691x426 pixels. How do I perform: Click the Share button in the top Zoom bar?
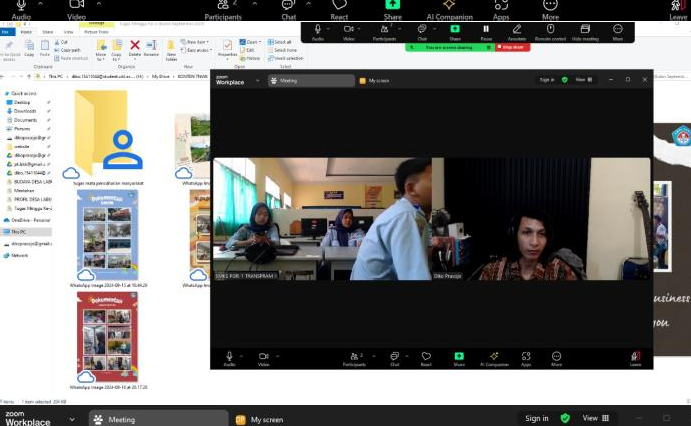[x=392, y=9]
